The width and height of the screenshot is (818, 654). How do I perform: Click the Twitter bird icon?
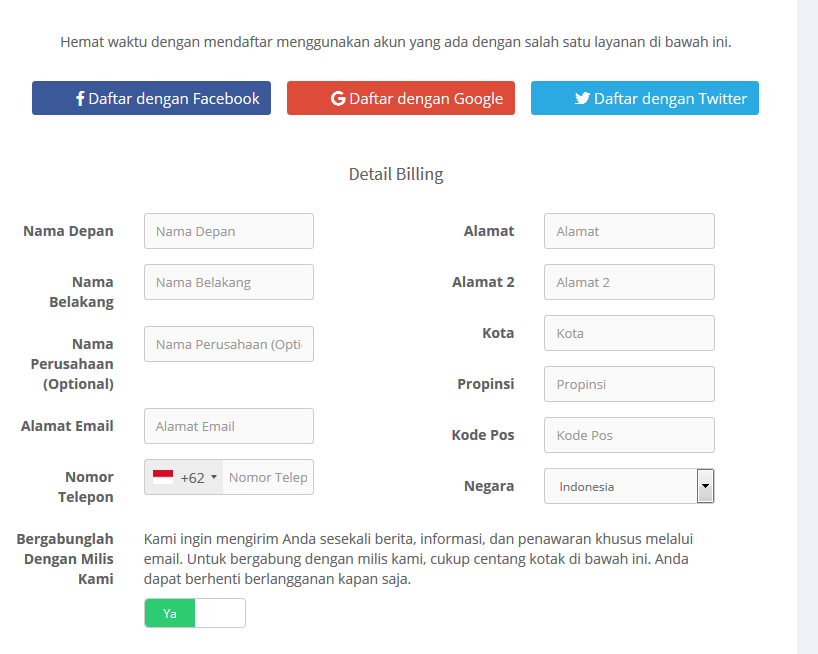coord(582,98)
